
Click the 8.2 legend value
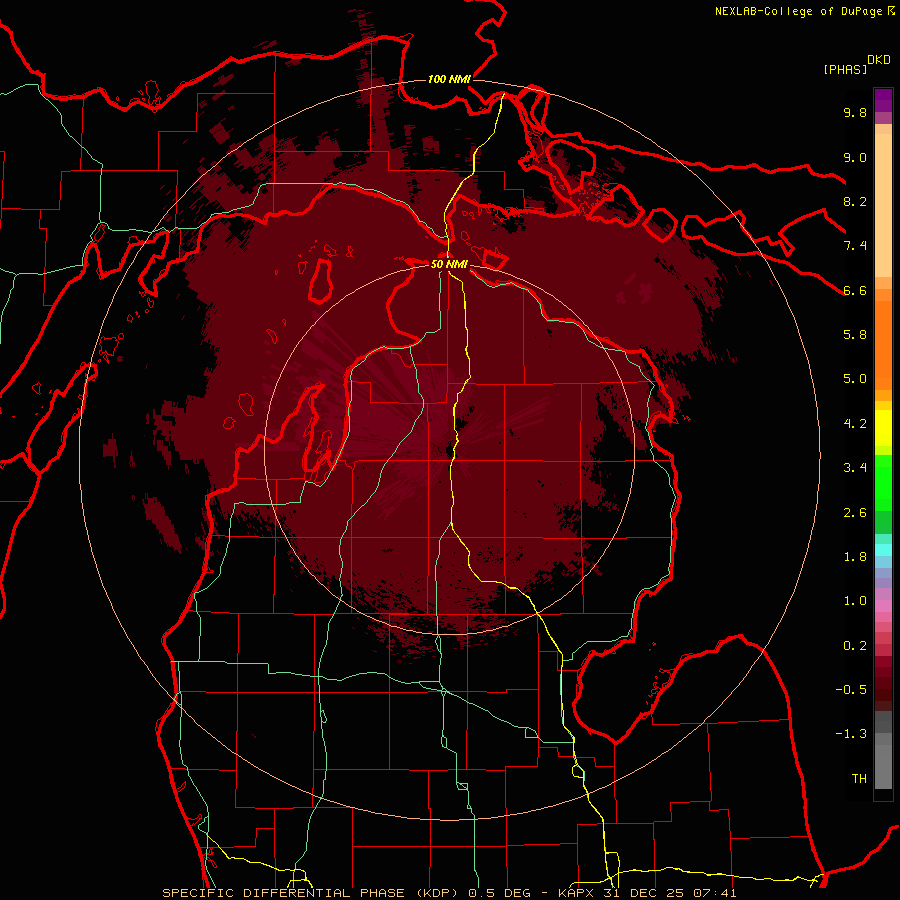855,201
